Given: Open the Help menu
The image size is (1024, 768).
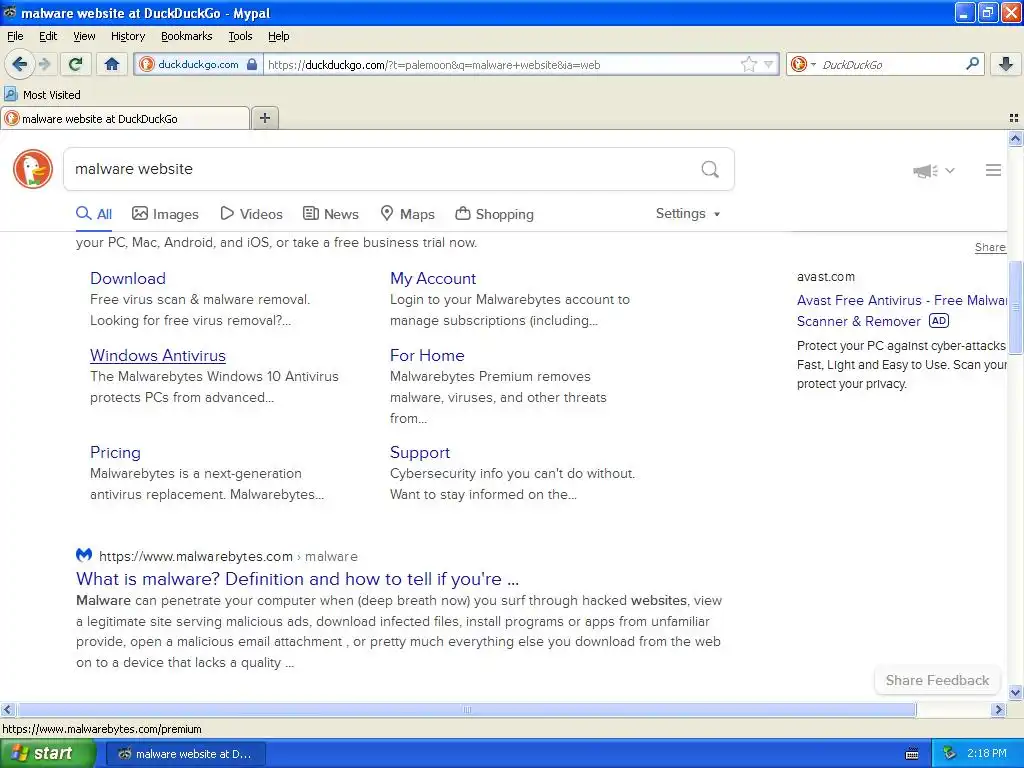Looking at the screenshot, I should point(278,36).
